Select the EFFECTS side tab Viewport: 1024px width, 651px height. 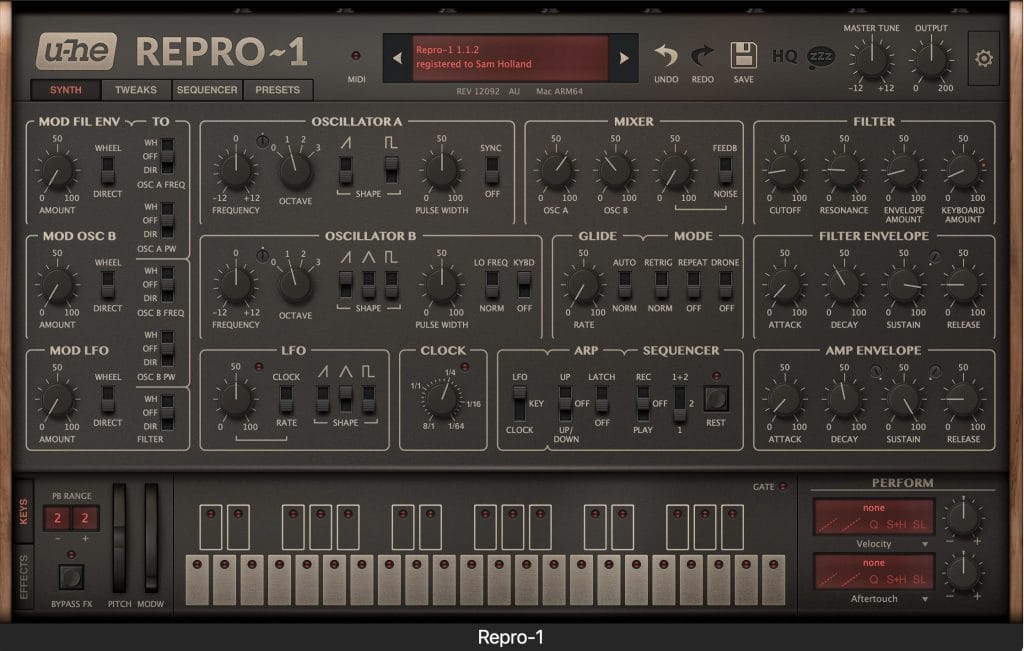pos(24,577)
